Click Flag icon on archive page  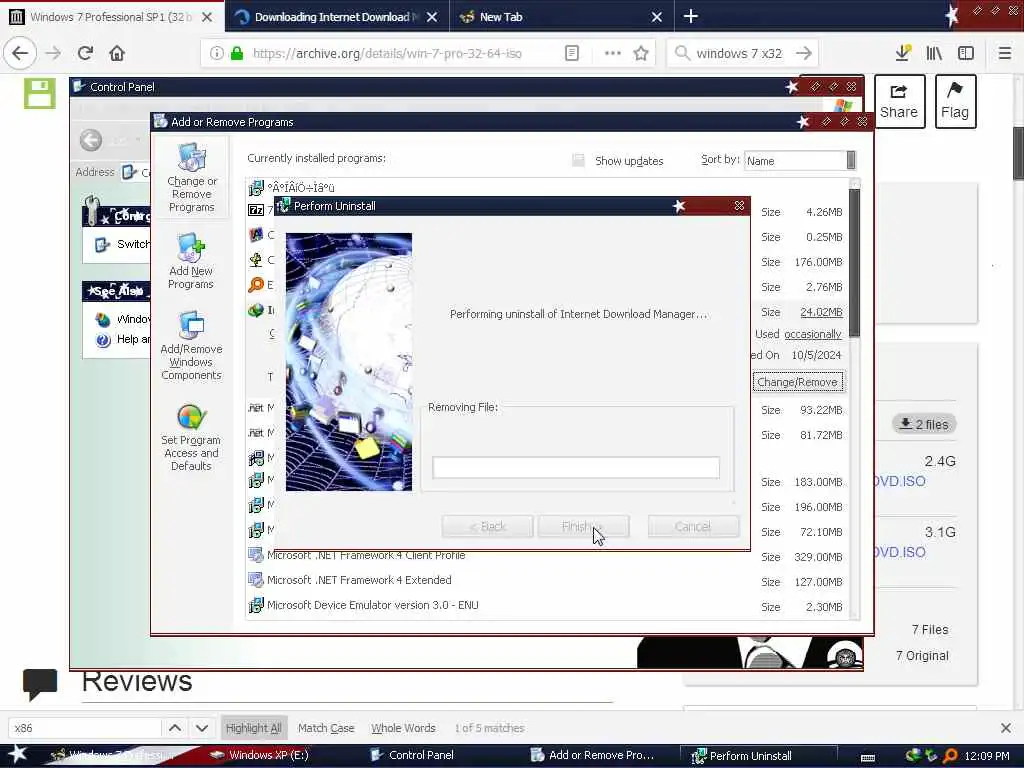pyautogui.click(x=955, y=101)
